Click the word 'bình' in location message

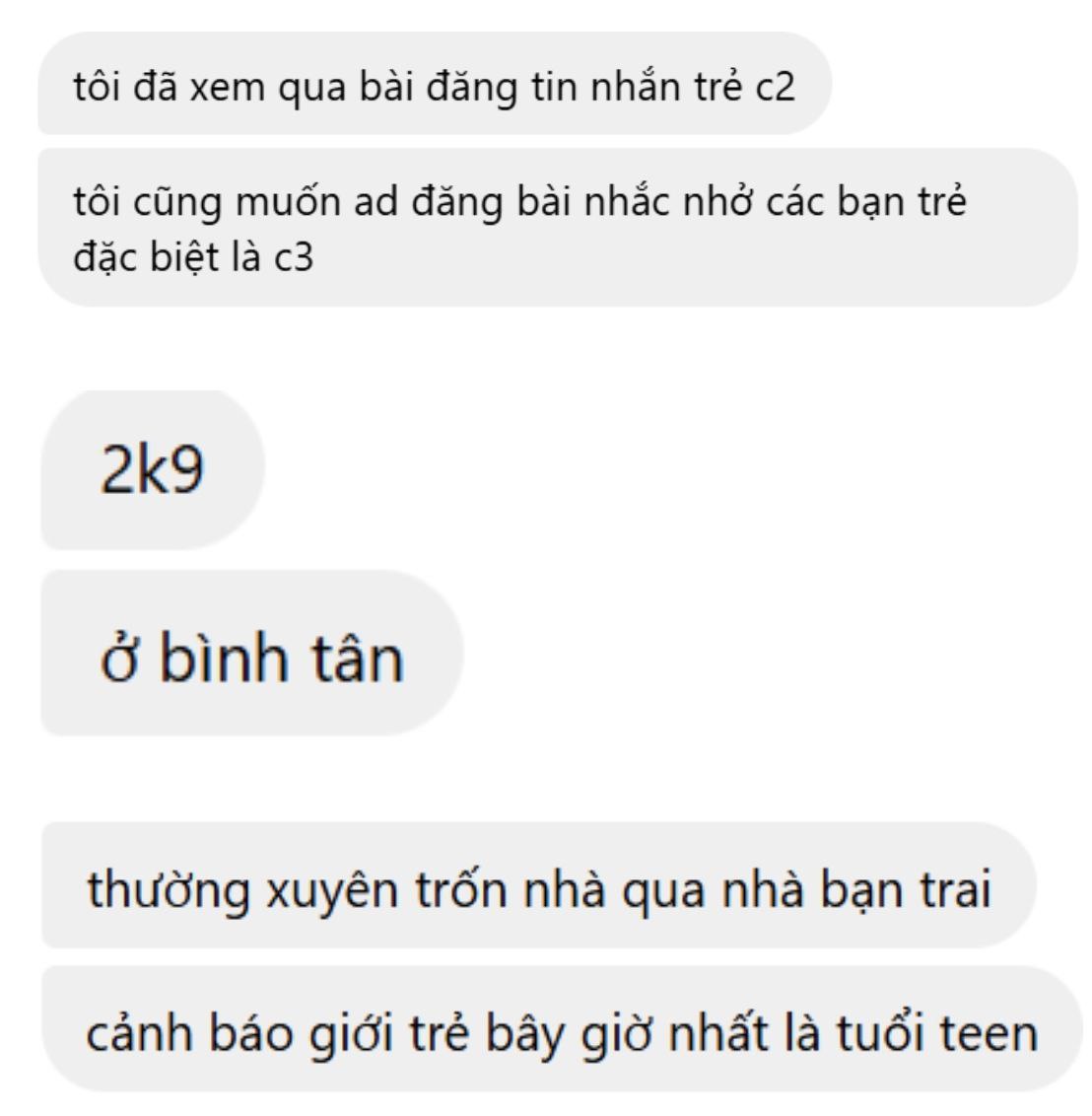tap(222, 657)
